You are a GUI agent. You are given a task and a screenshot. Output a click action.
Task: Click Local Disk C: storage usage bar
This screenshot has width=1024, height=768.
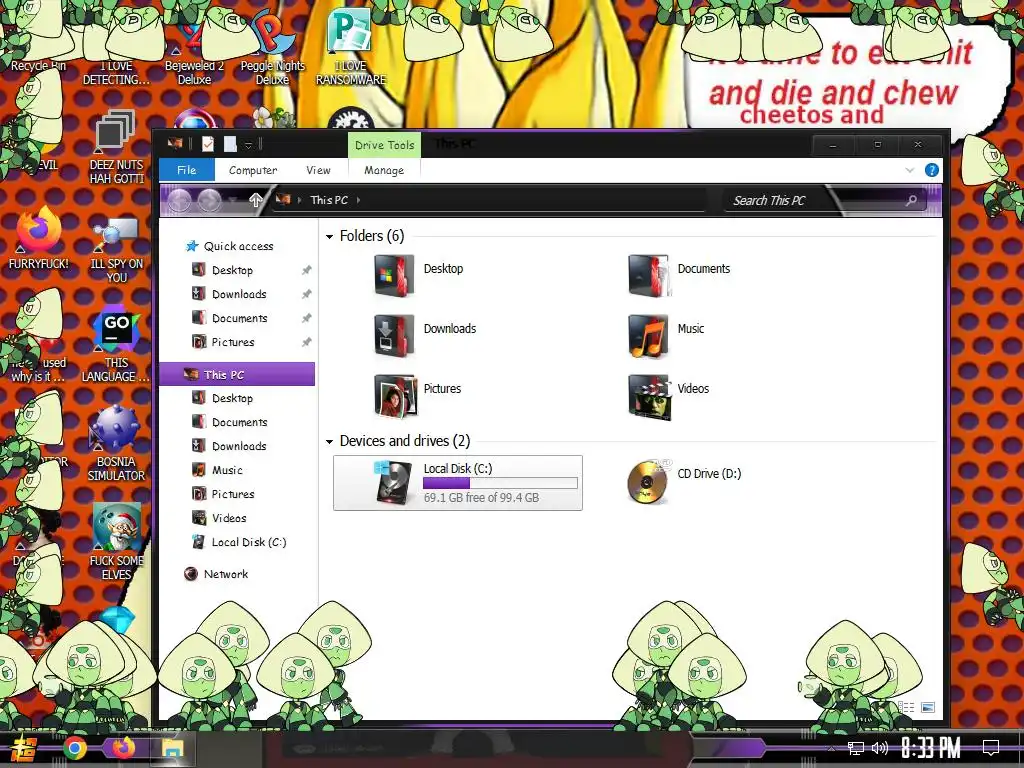500,483
